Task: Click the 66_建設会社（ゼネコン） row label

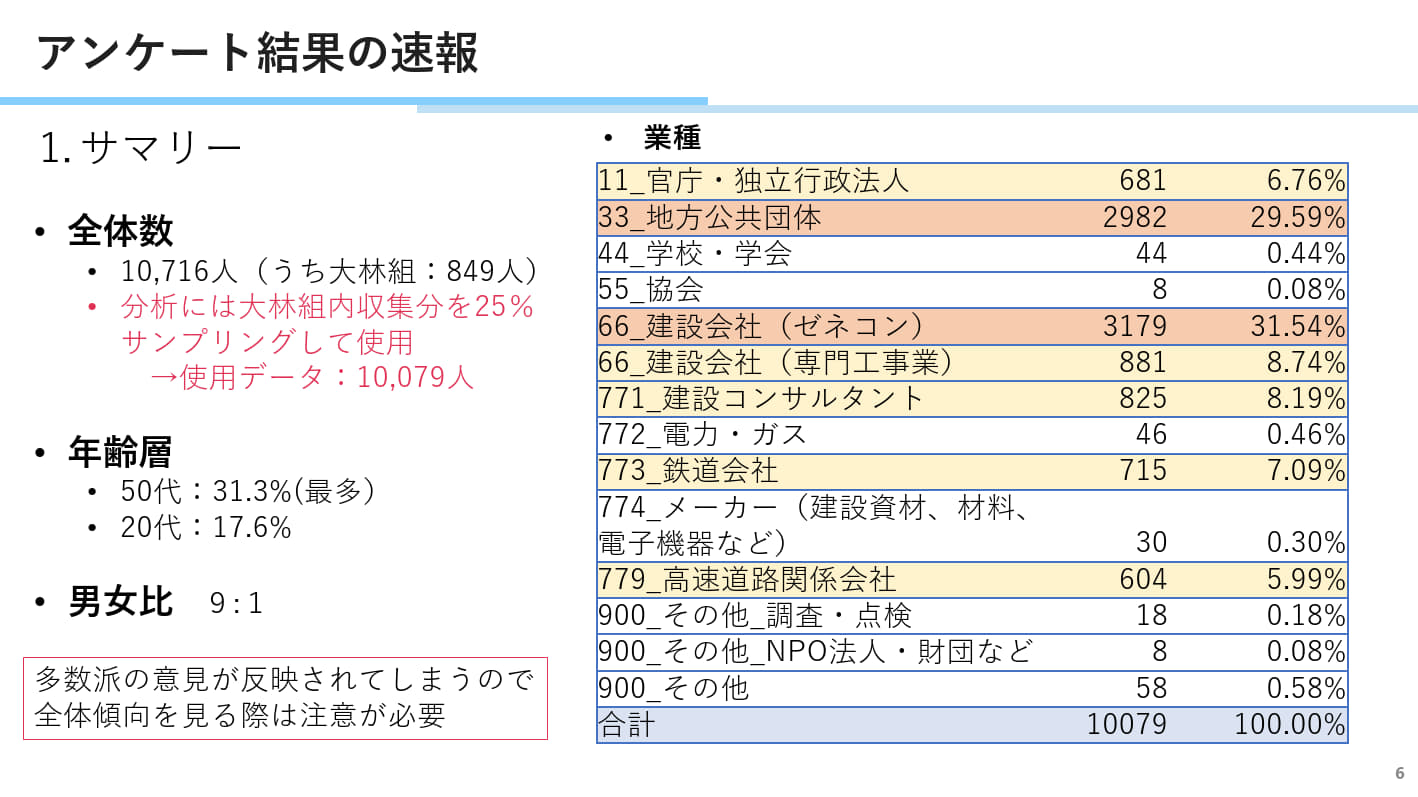Action: [760, 326]
